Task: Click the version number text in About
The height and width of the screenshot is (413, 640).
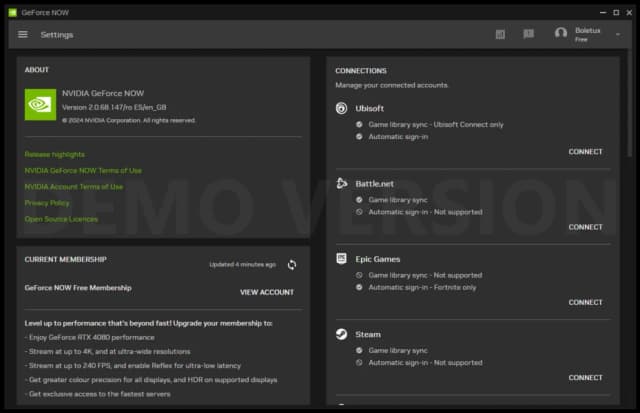Action: (x=114, y=107)
